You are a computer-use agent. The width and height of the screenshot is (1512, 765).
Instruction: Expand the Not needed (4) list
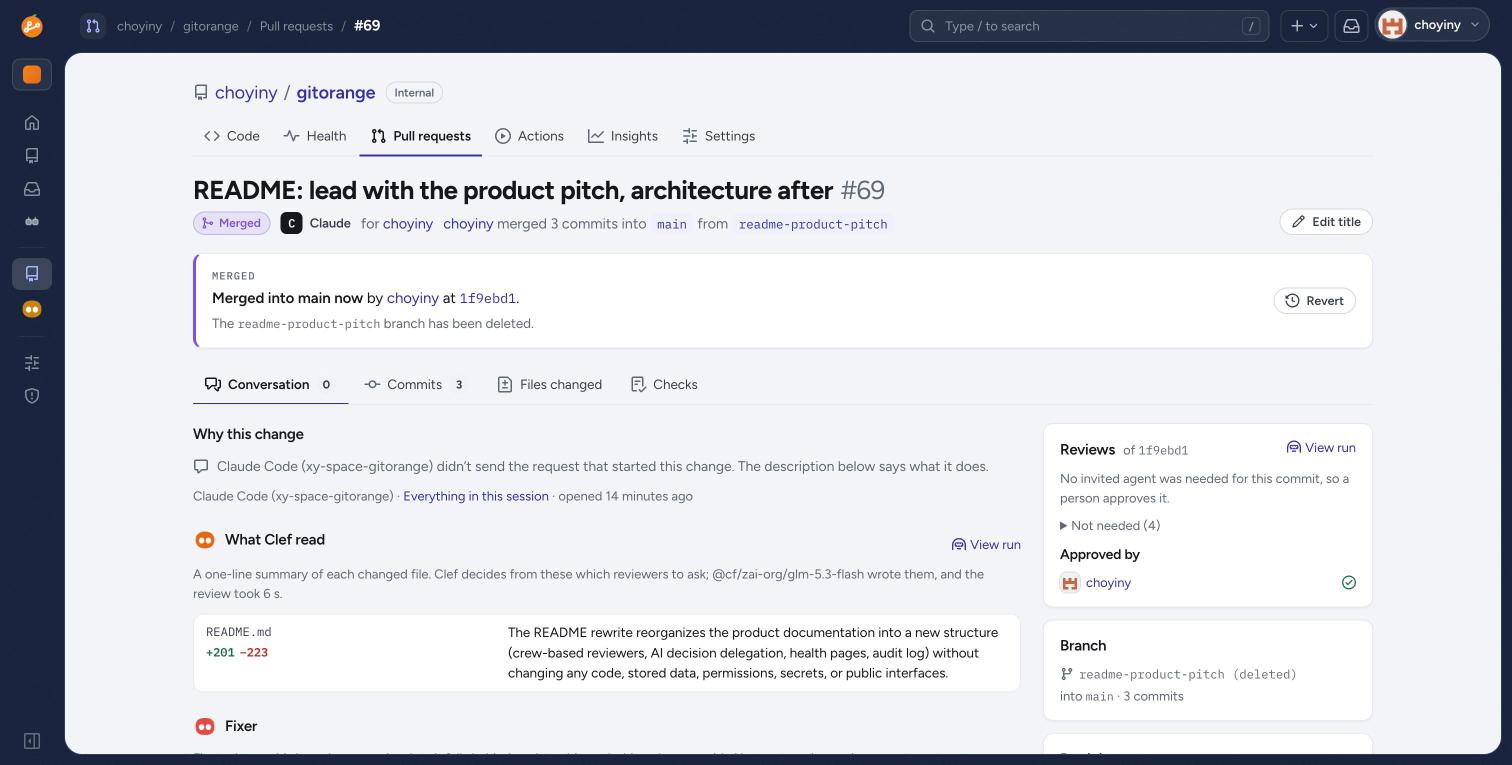tap(1110, 526)
